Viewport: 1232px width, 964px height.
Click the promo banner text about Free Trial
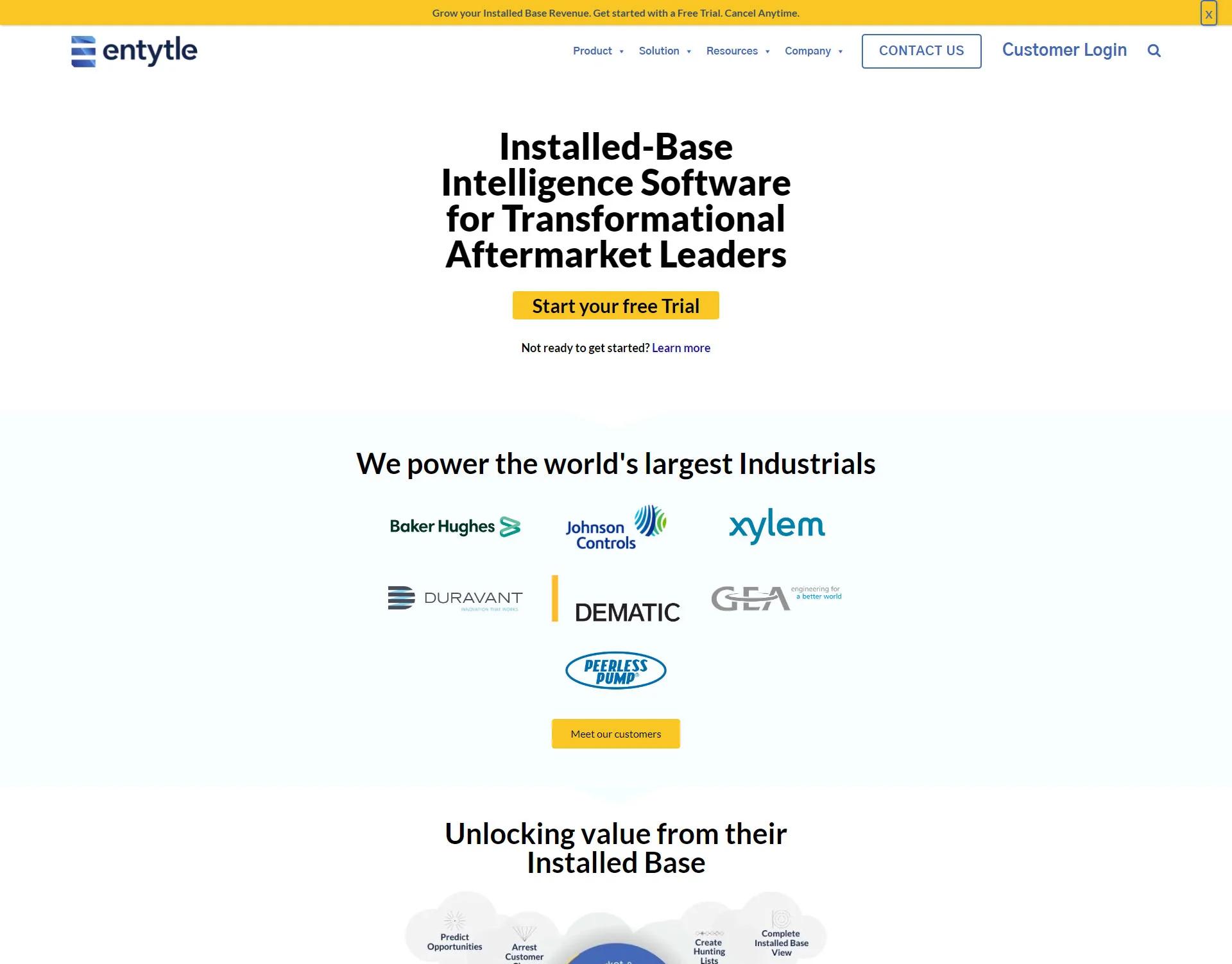point(615,13)
